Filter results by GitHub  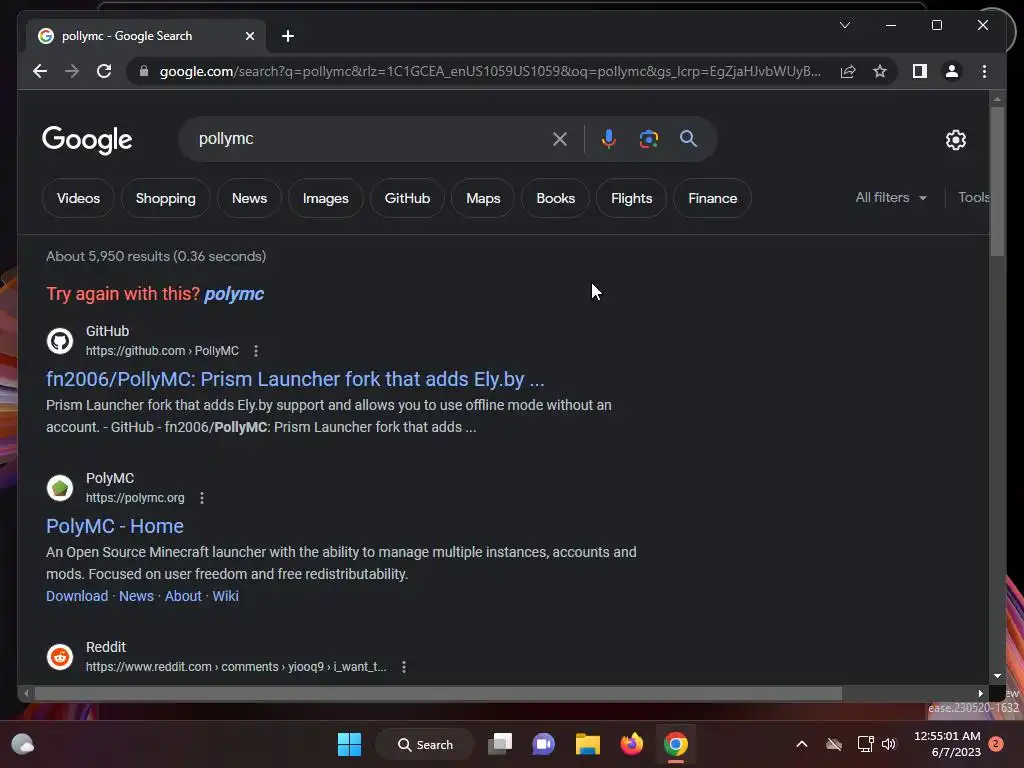point(407,198)
